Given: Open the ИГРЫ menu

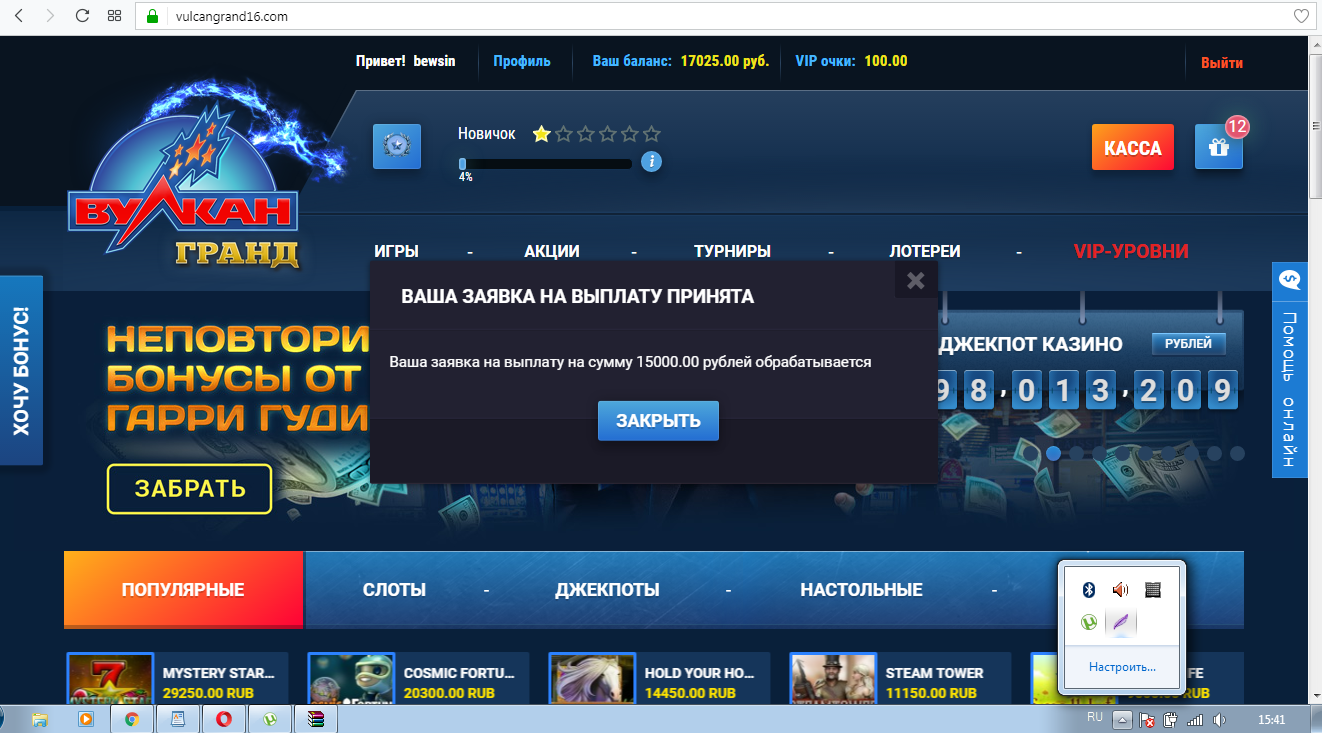Looking at the screenshot, I should [396, 252].
